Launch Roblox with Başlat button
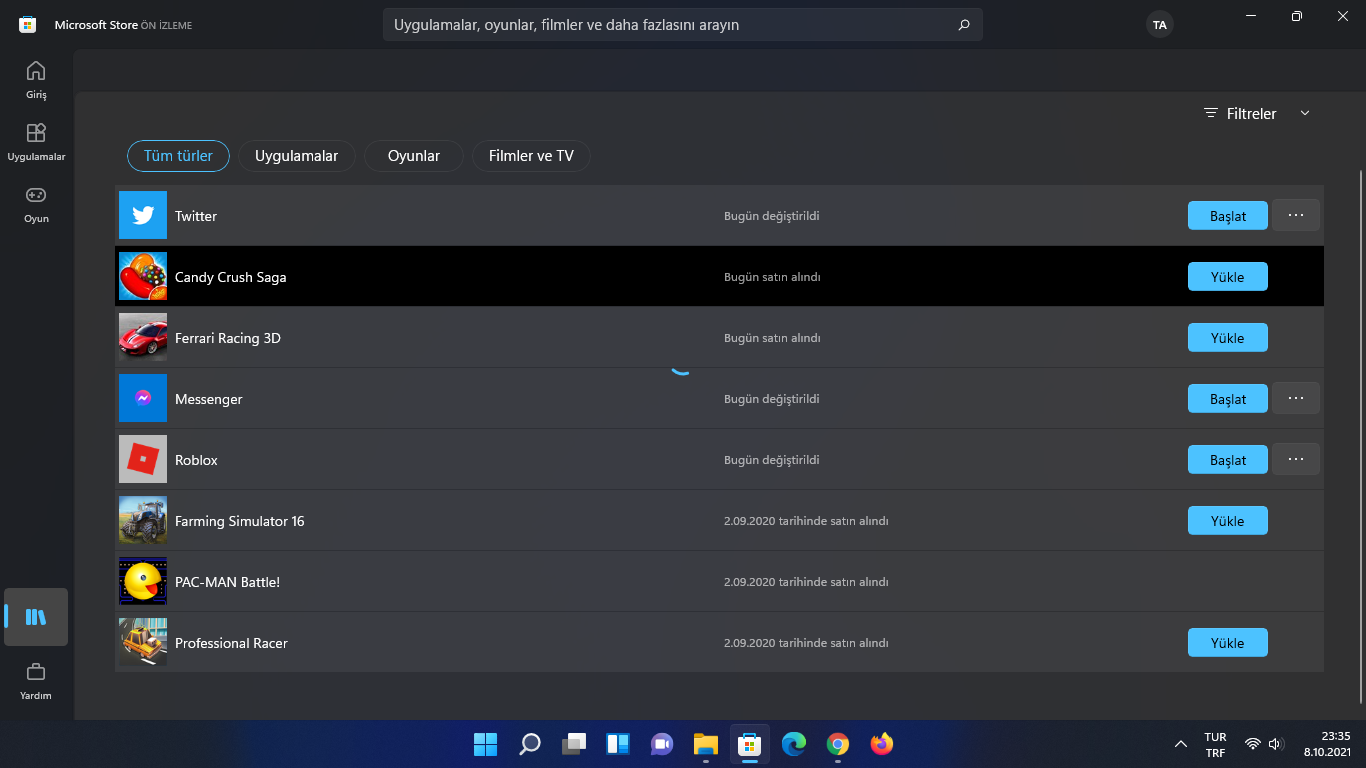Image resolution: width=1366 pixels, height=768 pixels. pyautogui.click(x=1228, y=459)
